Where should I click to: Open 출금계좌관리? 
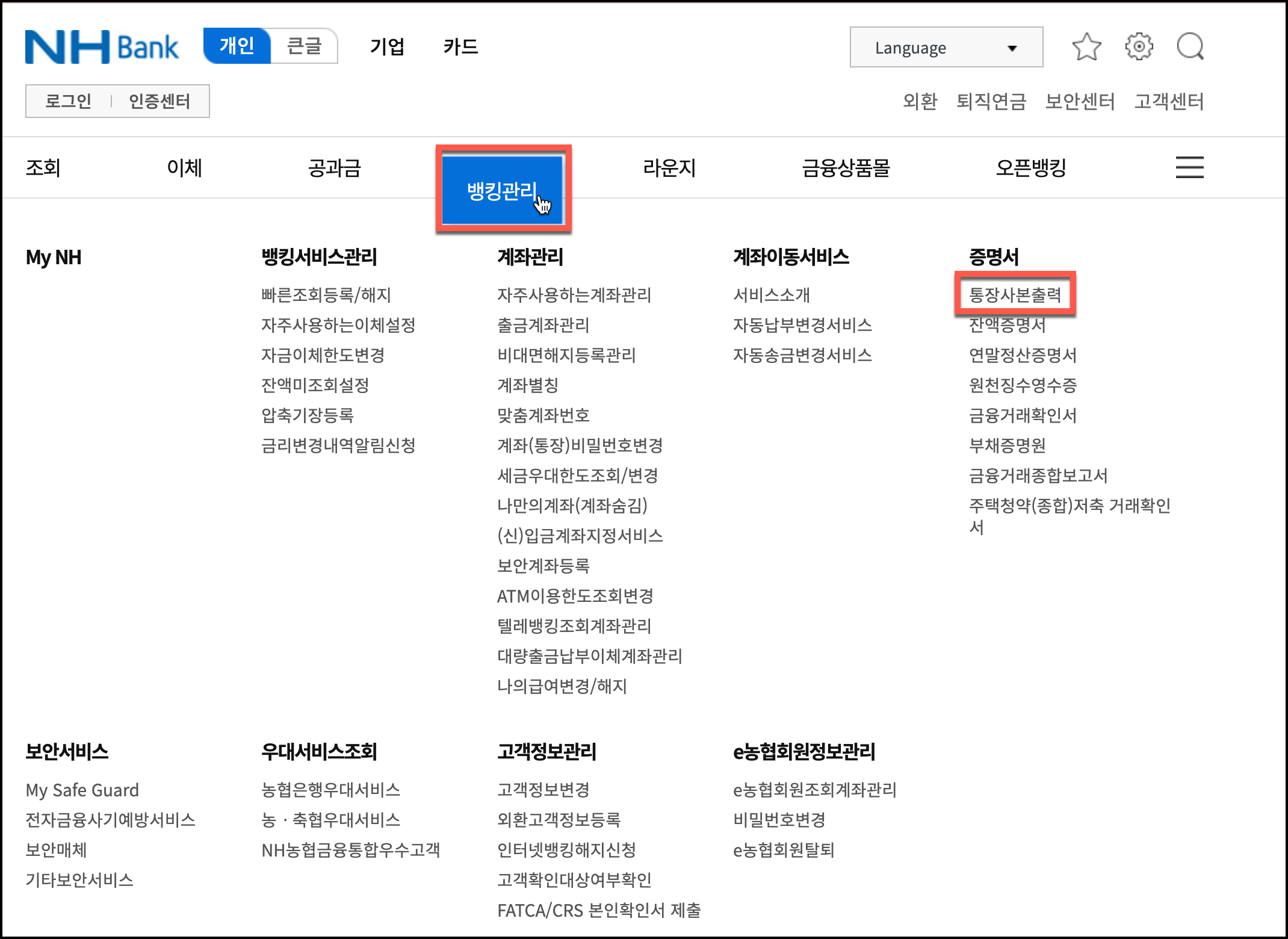tap(543, 325)
